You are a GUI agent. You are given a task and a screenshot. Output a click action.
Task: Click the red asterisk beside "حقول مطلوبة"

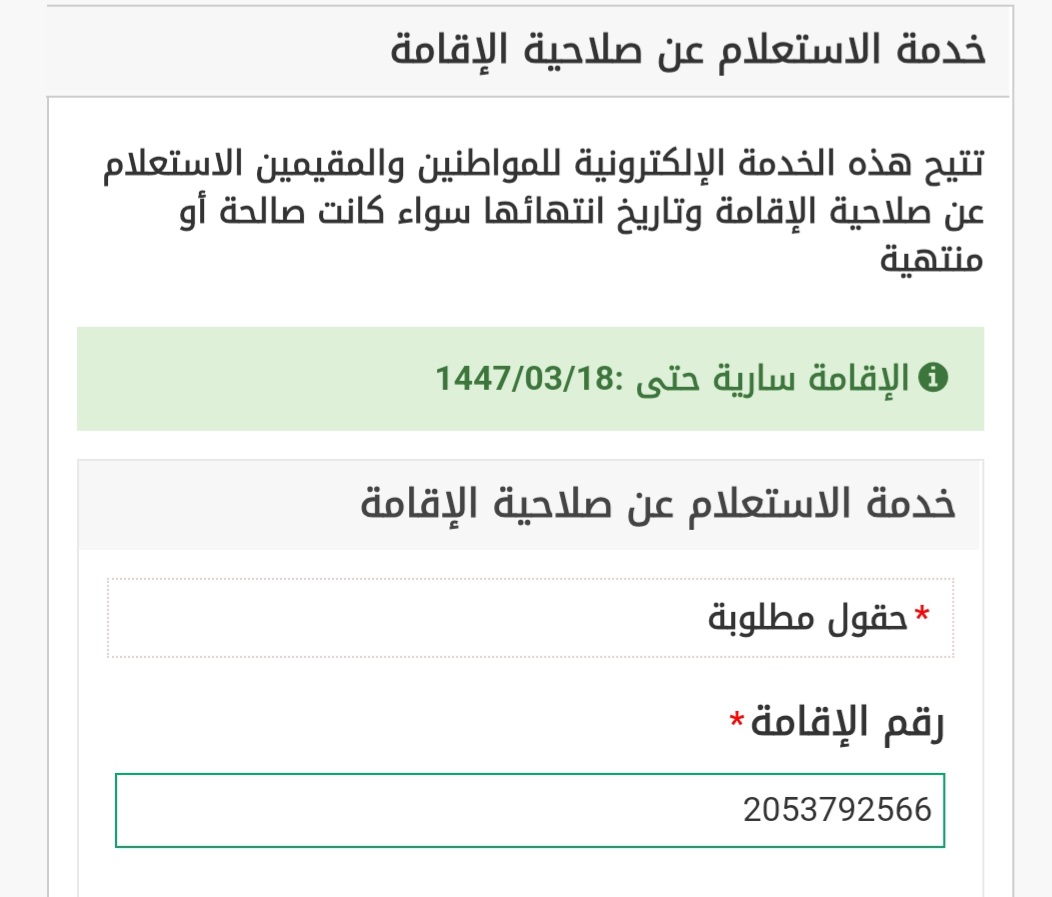click(x=922, y=616)
